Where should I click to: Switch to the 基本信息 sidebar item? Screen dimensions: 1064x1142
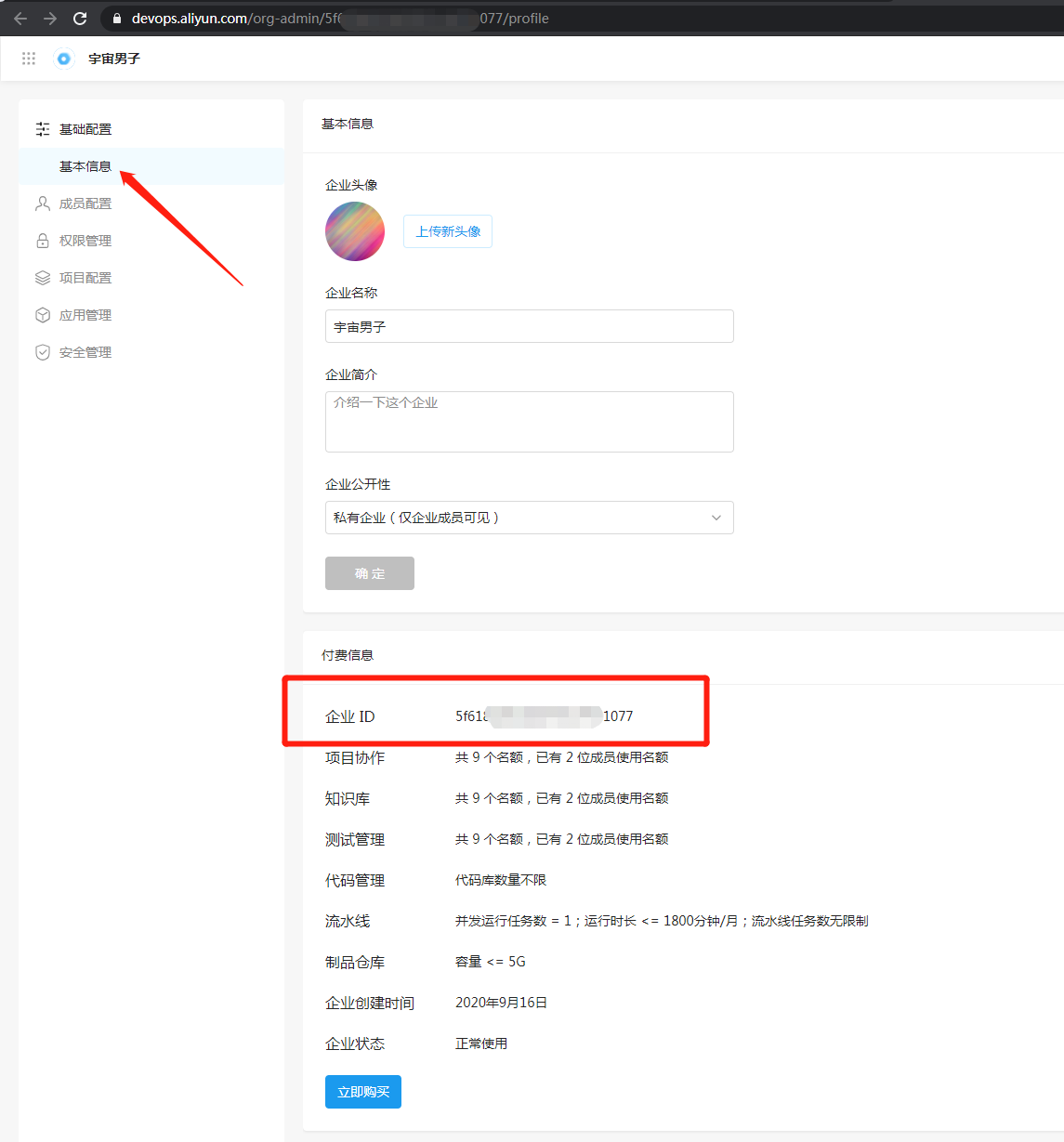tap(85, 166)
